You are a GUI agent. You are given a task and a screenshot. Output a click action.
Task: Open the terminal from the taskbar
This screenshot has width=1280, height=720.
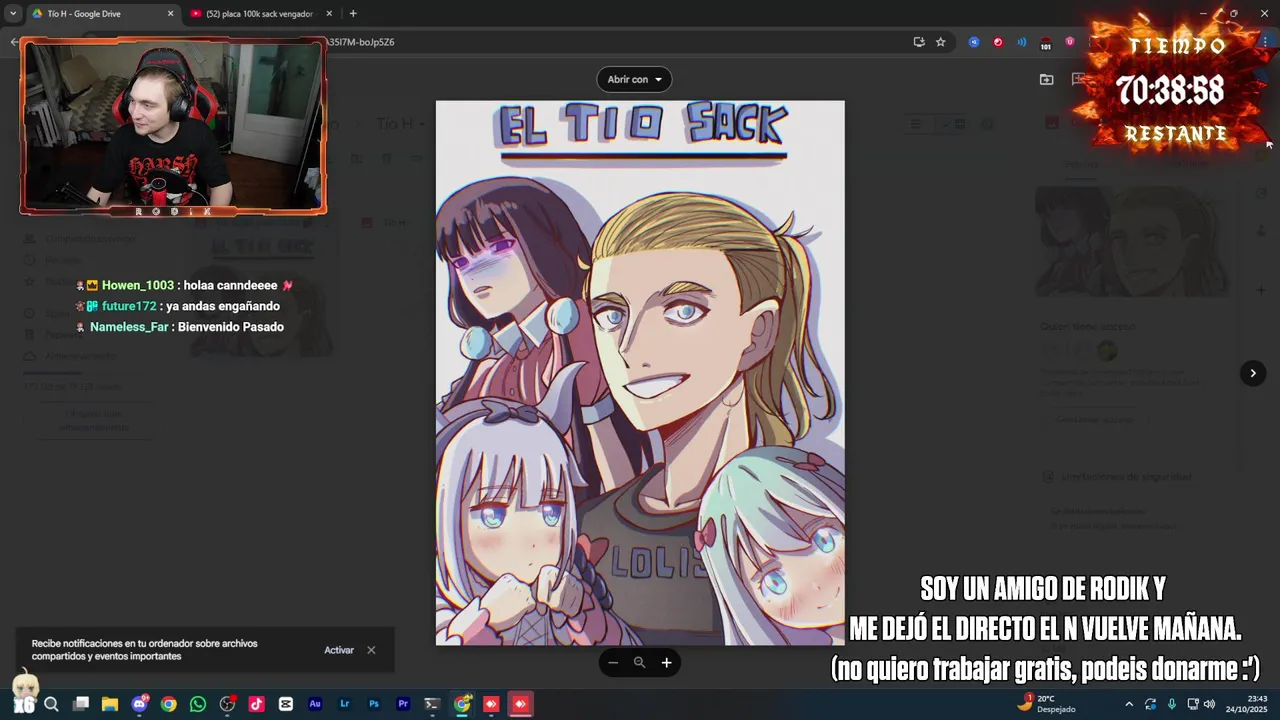(432, 704)
